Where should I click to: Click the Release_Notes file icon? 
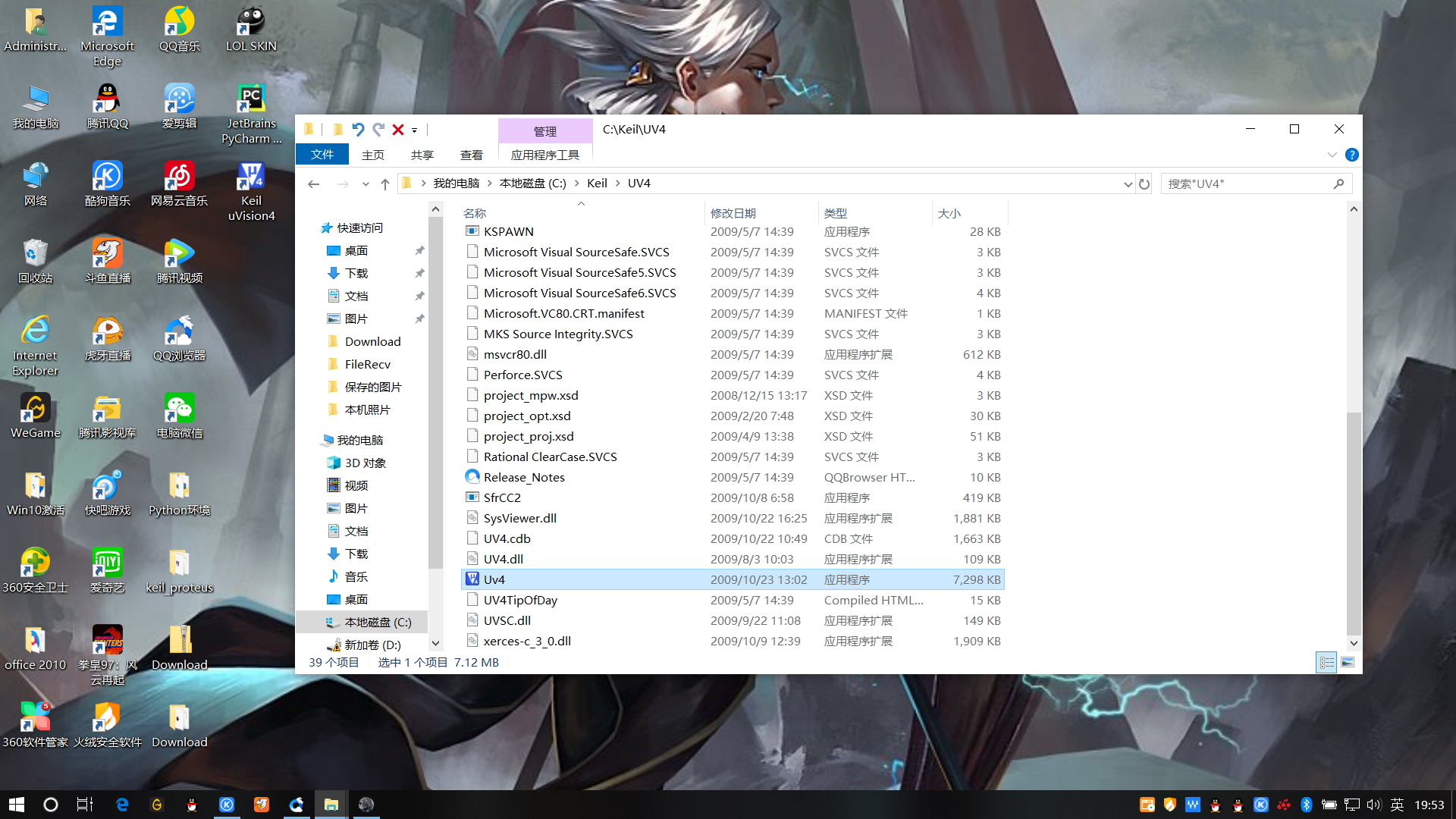click(x=472, y=477)
